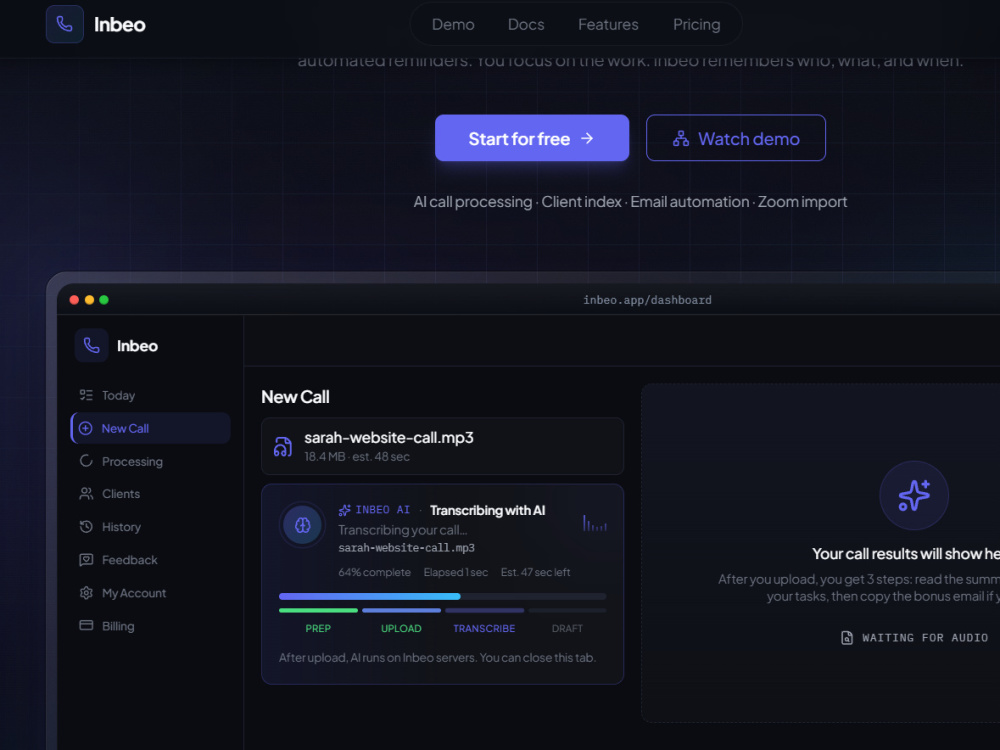Click the WAITING FOR AUDIO status
This screenshot has width=1000, height=750.
[925, 638]
